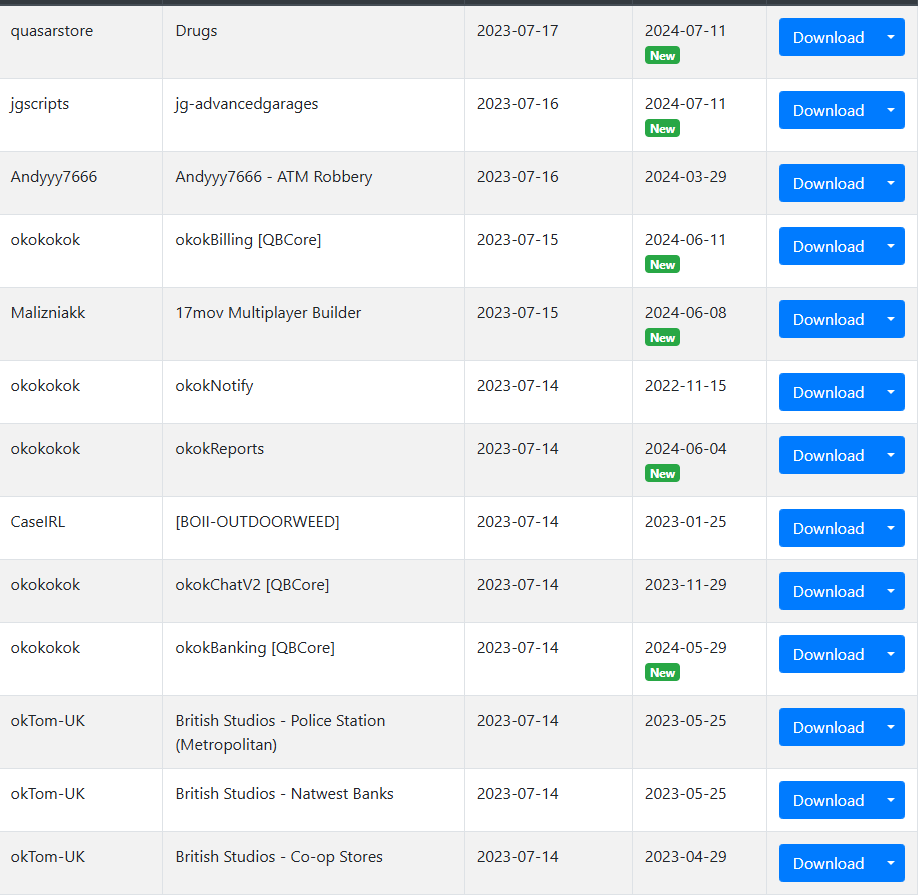The width and height of the screenshot is (920, 895).
Task: Download okokBilling [QBCore]
Action: click(828, 246)
